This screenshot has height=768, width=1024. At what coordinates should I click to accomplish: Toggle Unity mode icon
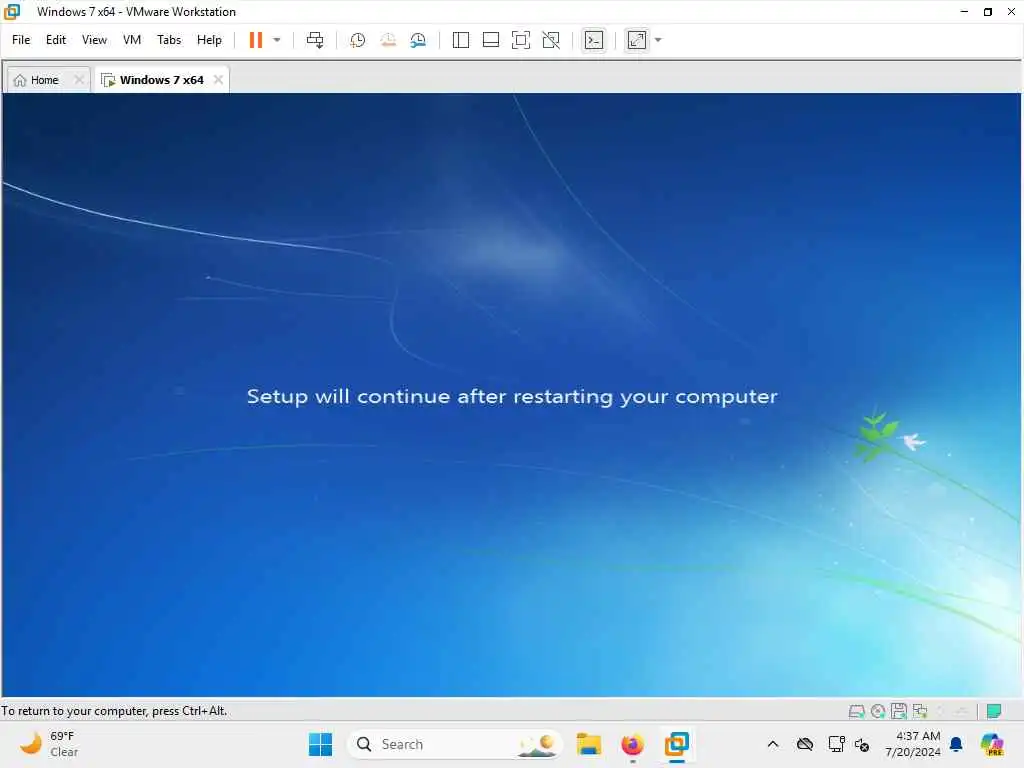pos(551,40)
